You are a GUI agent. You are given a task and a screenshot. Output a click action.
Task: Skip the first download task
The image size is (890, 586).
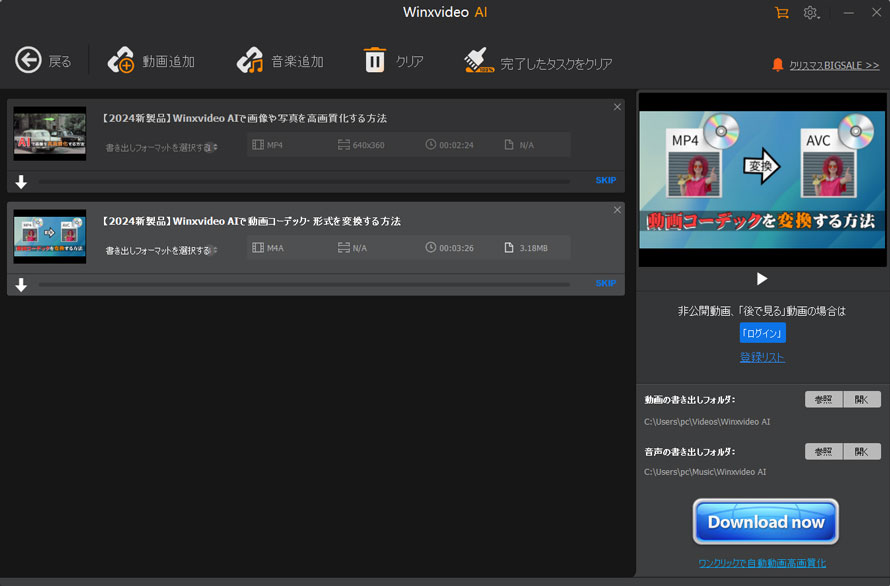tap(605, 180)
